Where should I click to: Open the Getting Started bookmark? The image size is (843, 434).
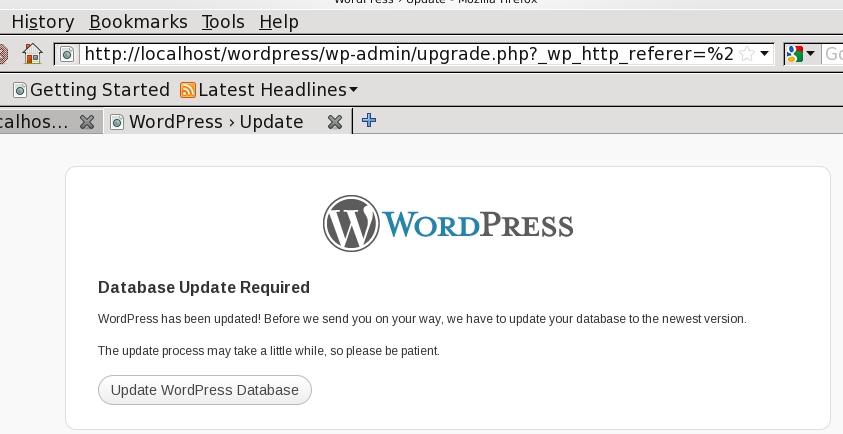point(91,90)
